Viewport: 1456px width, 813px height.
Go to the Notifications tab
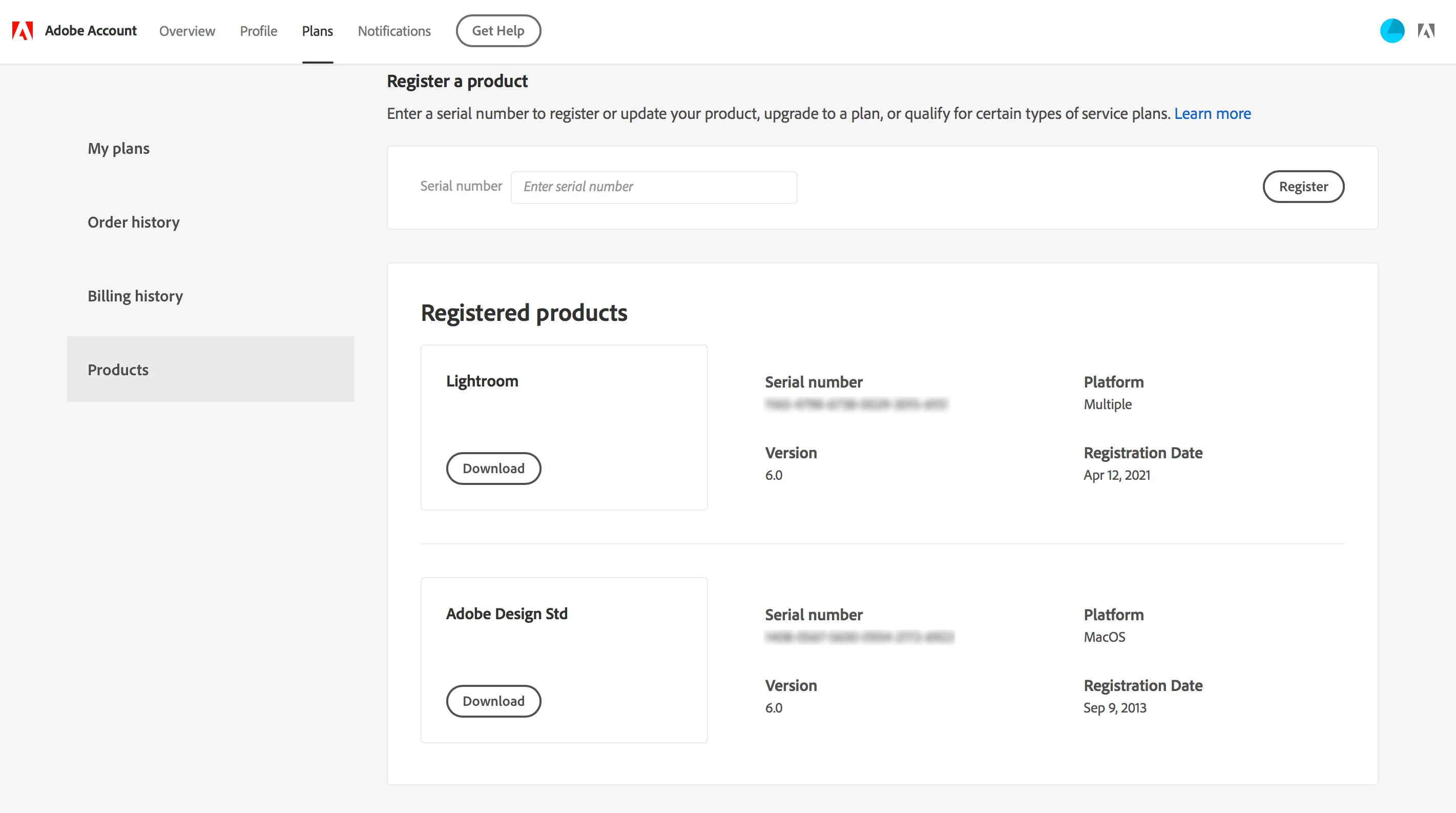[394, 31]
